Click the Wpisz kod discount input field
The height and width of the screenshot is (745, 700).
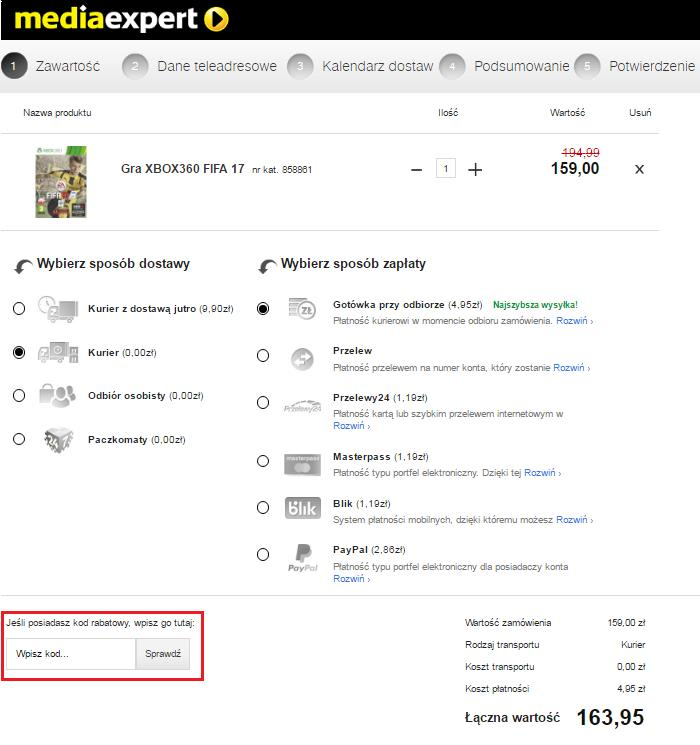(71, 654)
